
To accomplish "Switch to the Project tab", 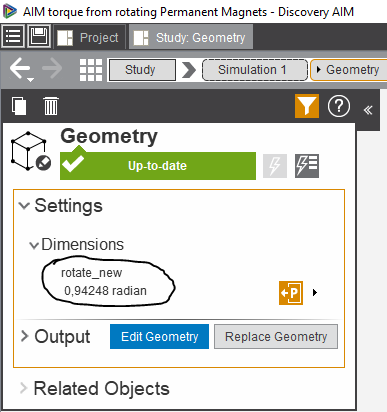I will pos(90,37).
